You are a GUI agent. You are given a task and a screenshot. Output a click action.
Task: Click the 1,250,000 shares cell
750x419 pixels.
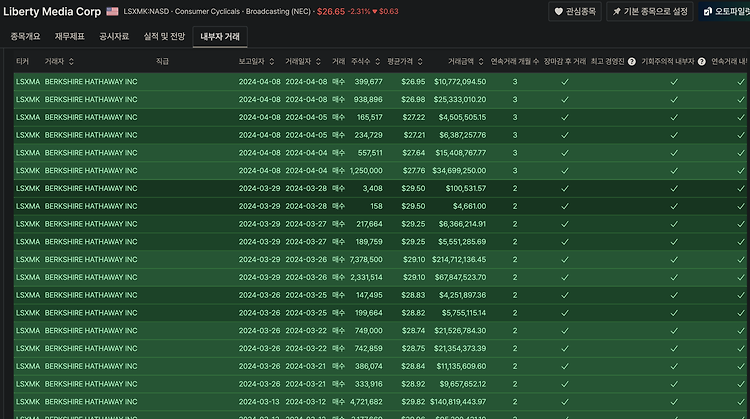pyautogui.click(x=366, y=170)
